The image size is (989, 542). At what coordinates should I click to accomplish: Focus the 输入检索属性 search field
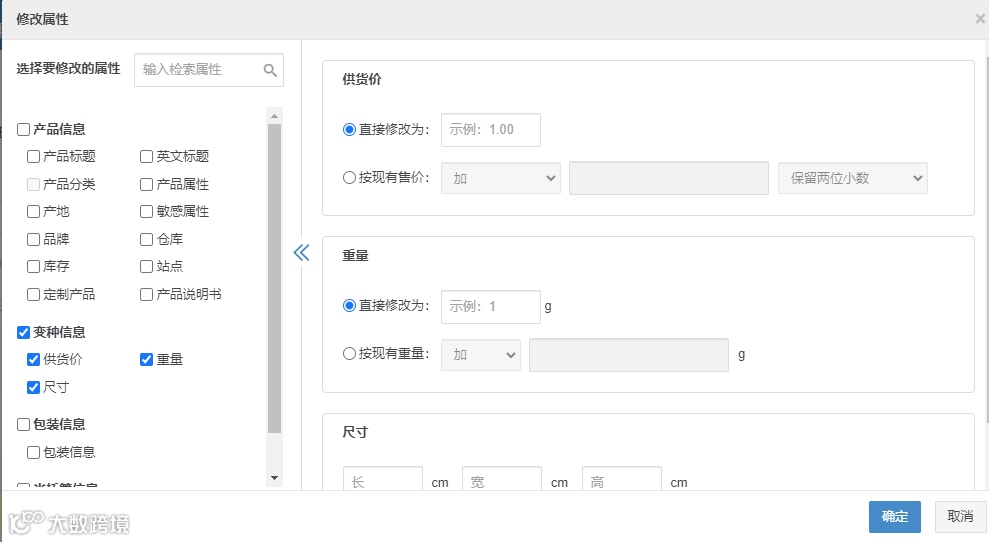tap(200, 70)
